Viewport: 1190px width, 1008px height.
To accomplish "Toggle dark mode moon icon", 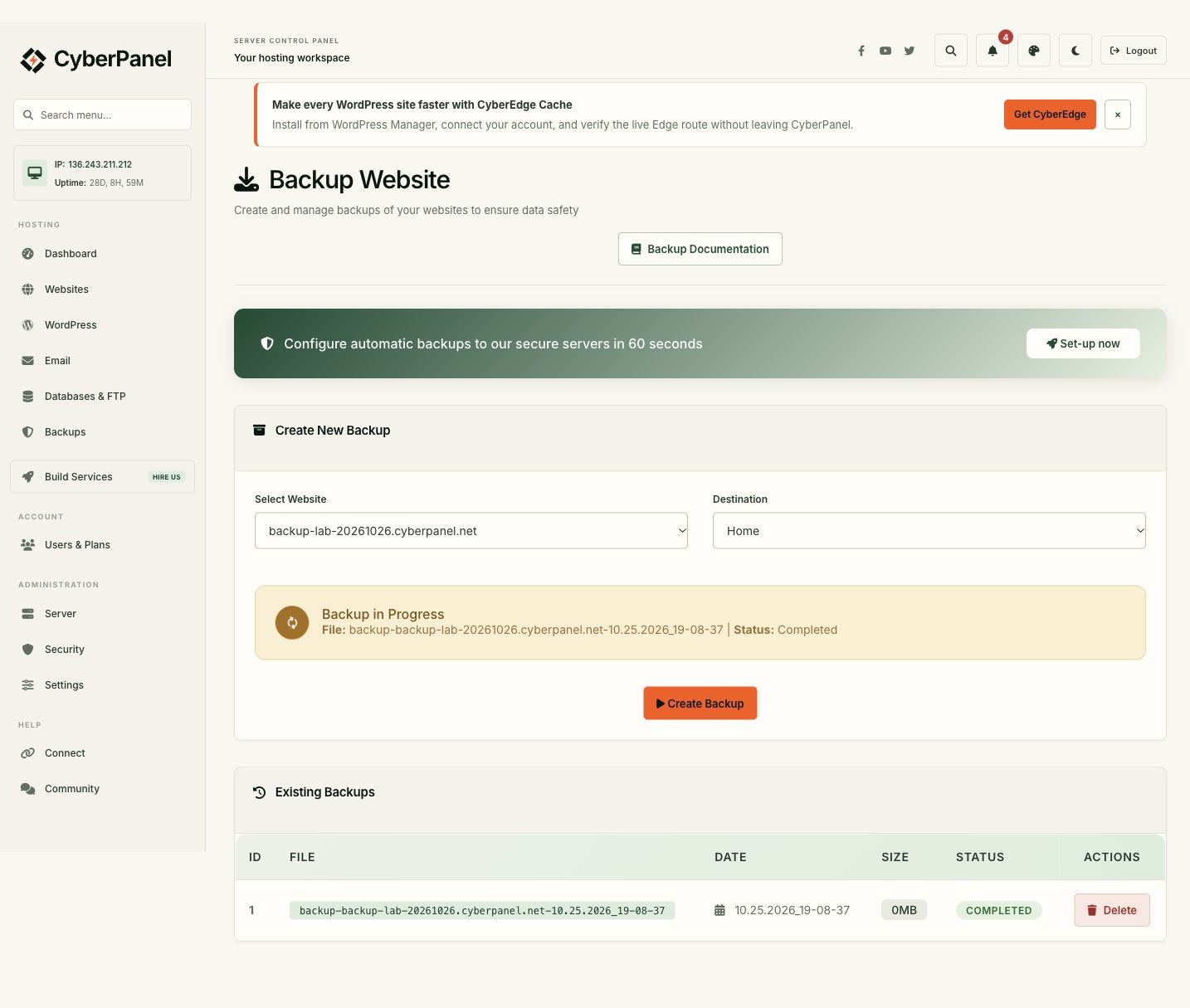I will click(1075, 51).
